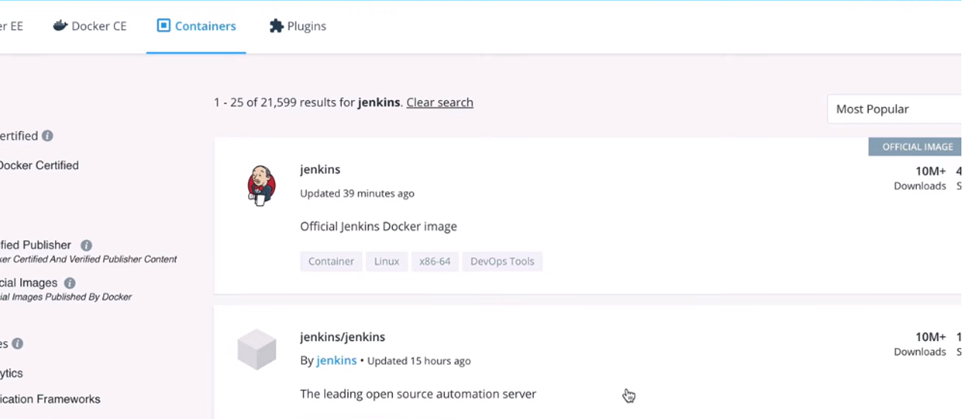
Task: Open the jenkins/jenkins repository title
Action: [x=342, y=337]
